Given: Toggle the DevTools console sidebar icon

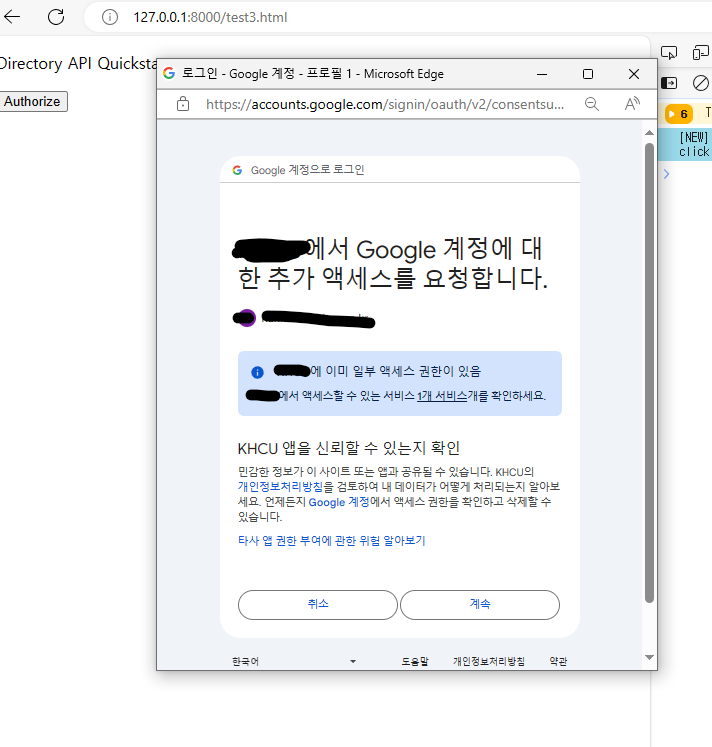Looking at the screenshot, I should tap(669, 83).
